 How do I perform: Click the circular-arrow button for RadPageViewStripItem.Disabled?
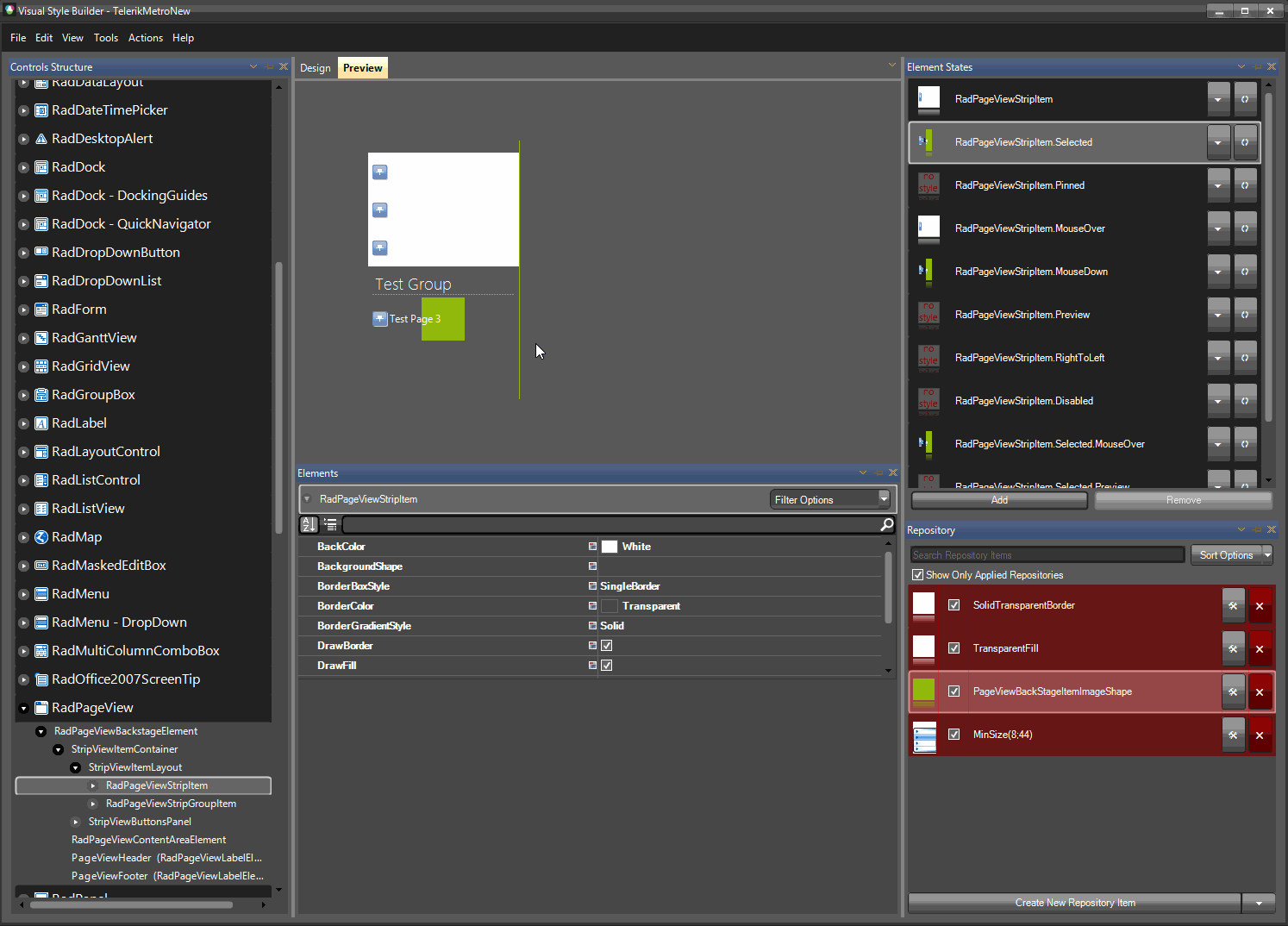pyautogui.click(x=1245, y=401)
